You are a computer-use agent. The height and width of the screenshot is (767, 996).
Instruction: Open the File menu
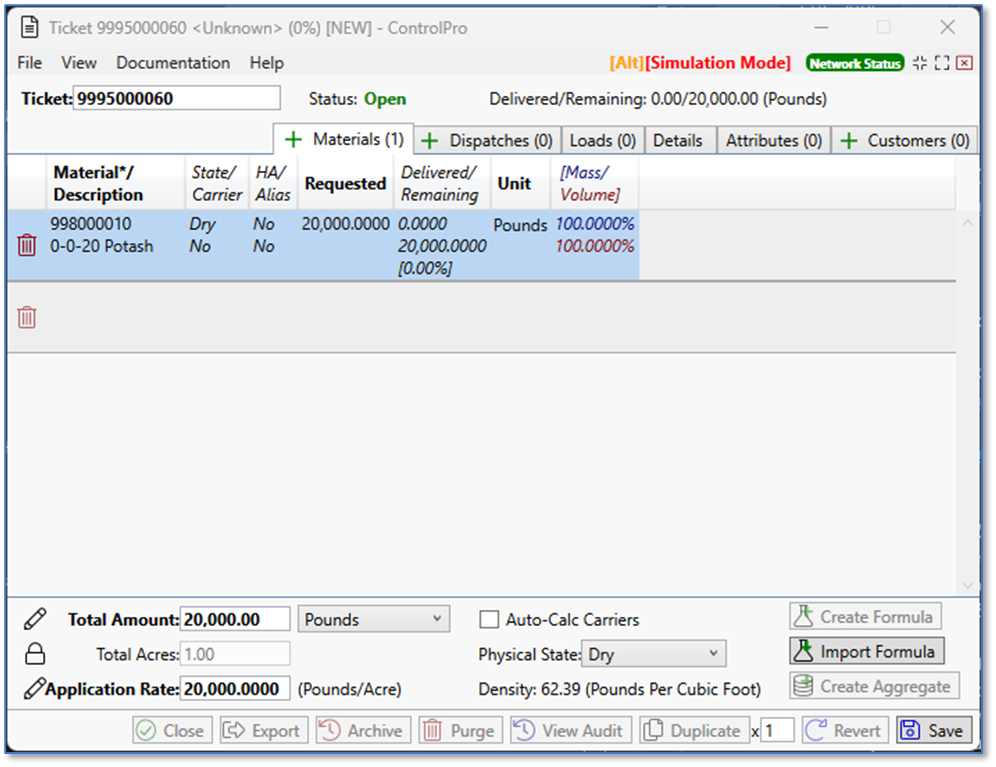tap(30, 63)
